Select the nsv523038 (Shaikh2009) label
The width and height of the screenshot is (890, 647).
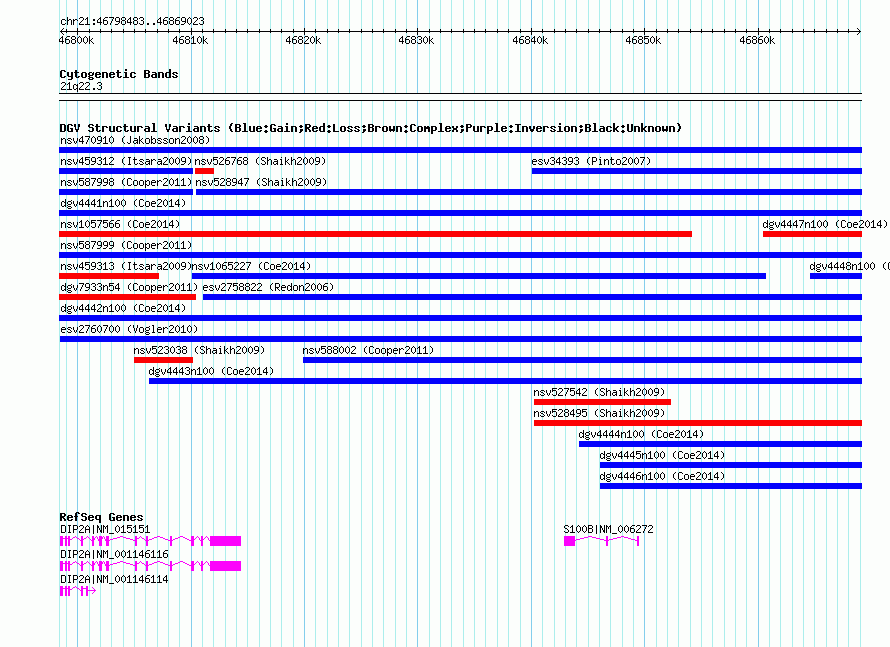[x=199, y=350]
